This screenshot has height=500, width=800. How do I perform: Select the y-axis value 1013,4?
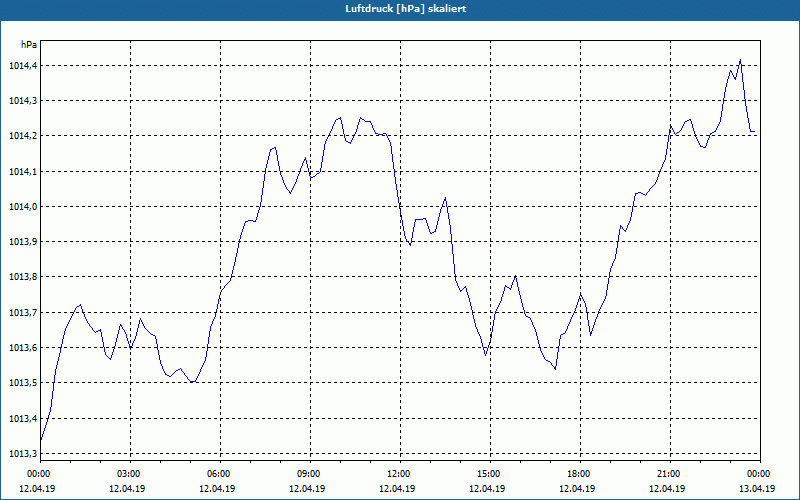pyautogui.click(x=23, y=418)
